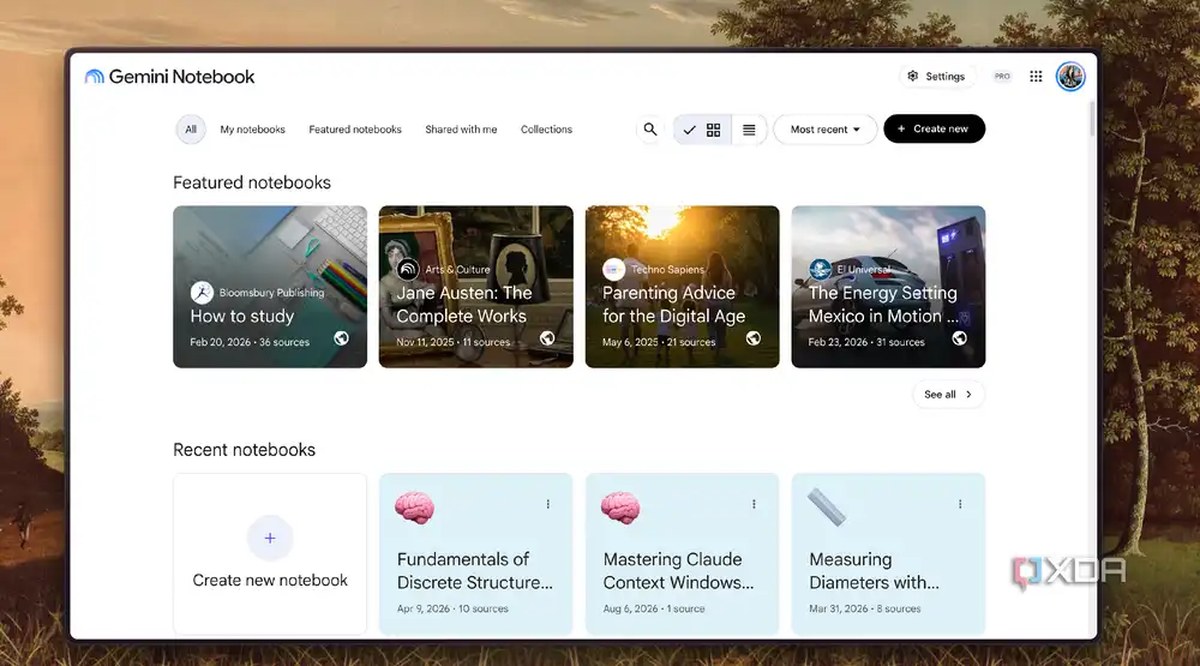Click brain emoji on Mastering Claude Context Windows
The width and height of the screenshot is (1200, 666).
(620, 507)
